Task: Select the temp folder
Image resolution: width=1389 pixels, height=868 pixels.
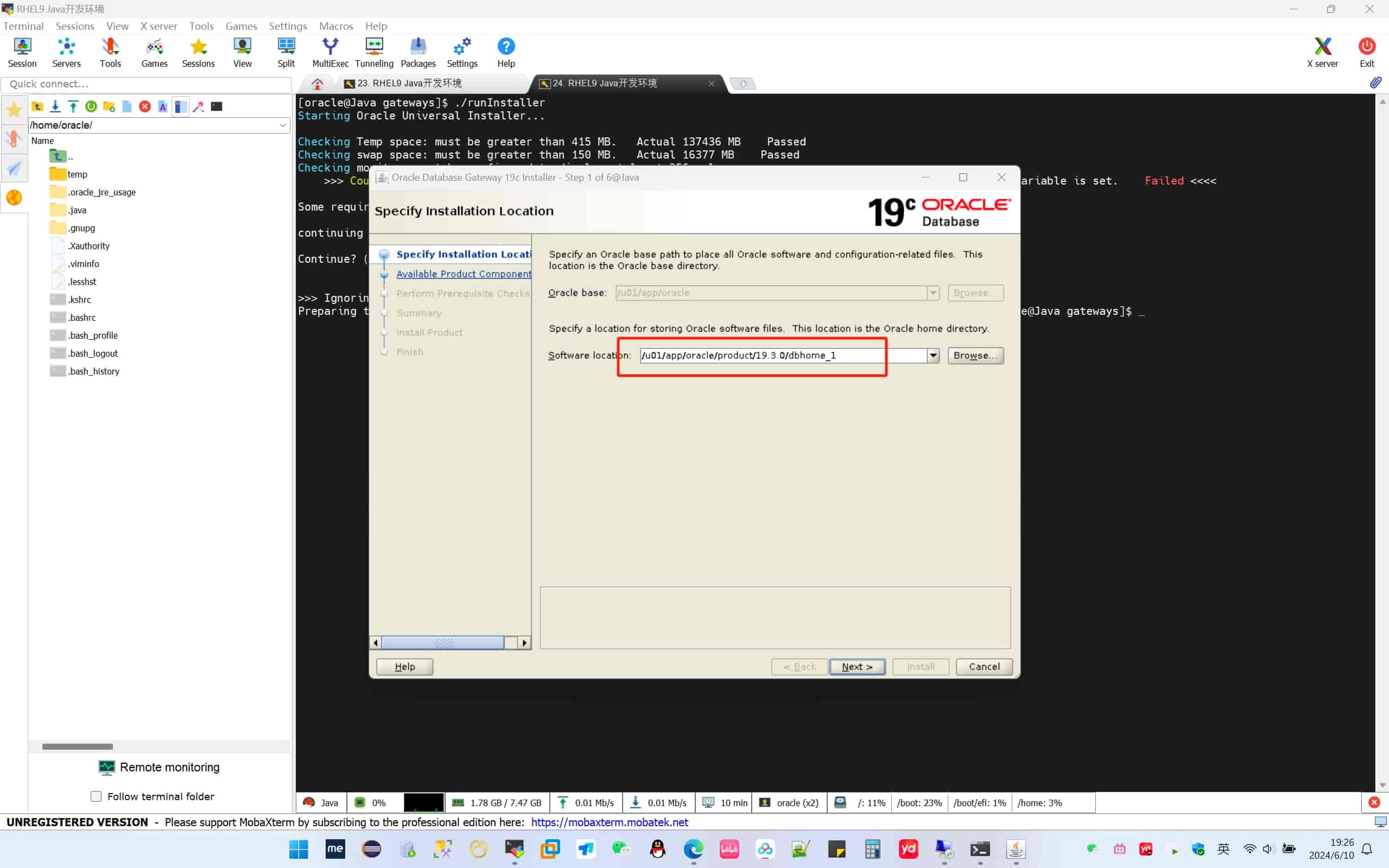Action: 69,174
